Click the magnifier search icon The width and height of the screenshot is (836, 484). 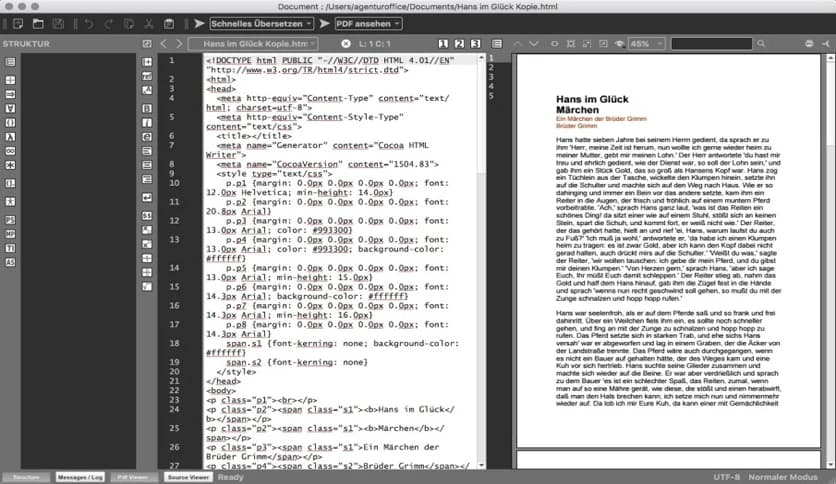click(x=761, y=44)
